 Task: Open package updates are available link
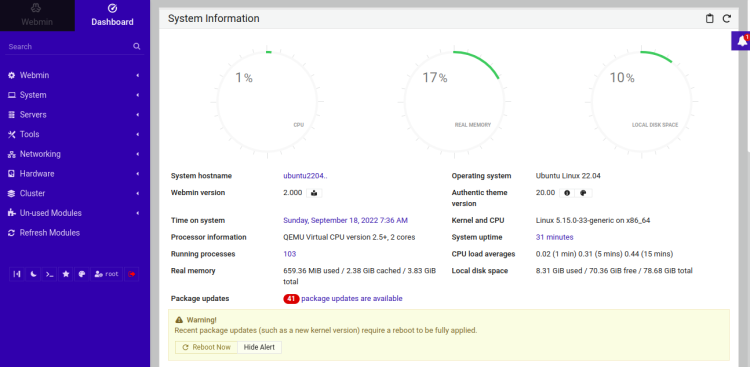[x=352, y=299]
